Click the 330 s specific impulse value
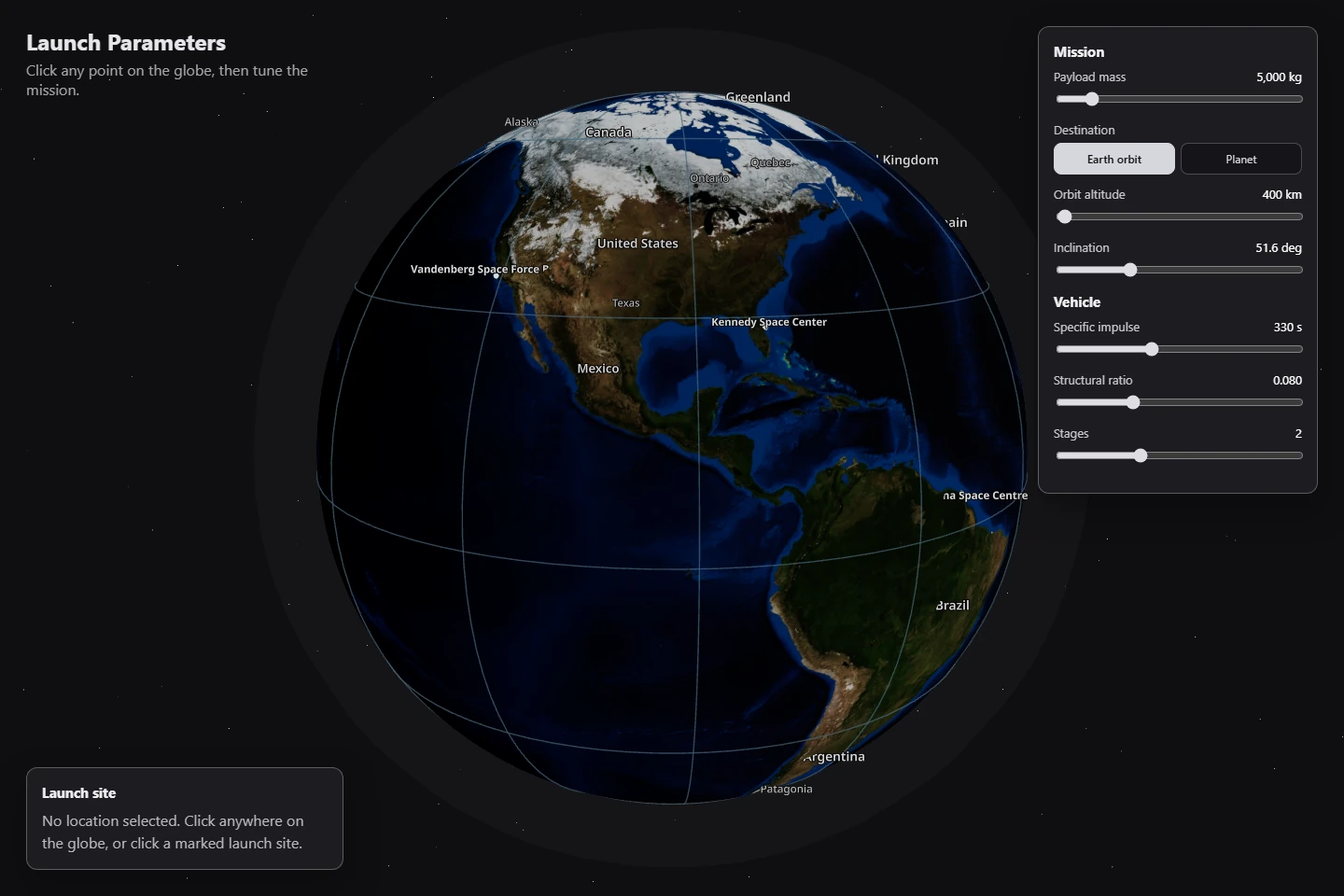The width and height of the screenshot is (1344, 896). pyautogui.click(x=1287, y=328)
